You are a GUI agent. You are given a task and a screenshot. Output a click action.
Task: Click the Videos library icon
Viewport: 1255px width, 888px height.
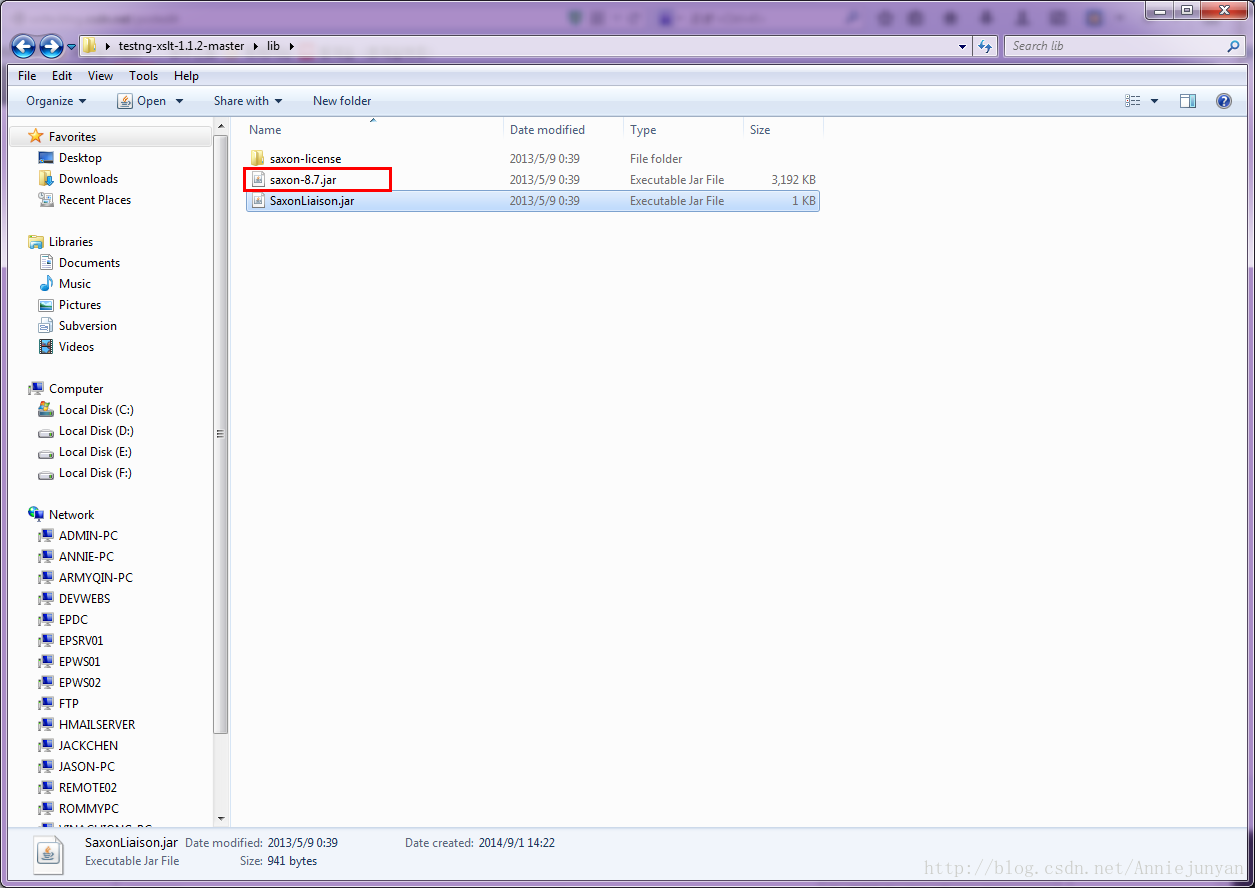(x=46, y=346)
